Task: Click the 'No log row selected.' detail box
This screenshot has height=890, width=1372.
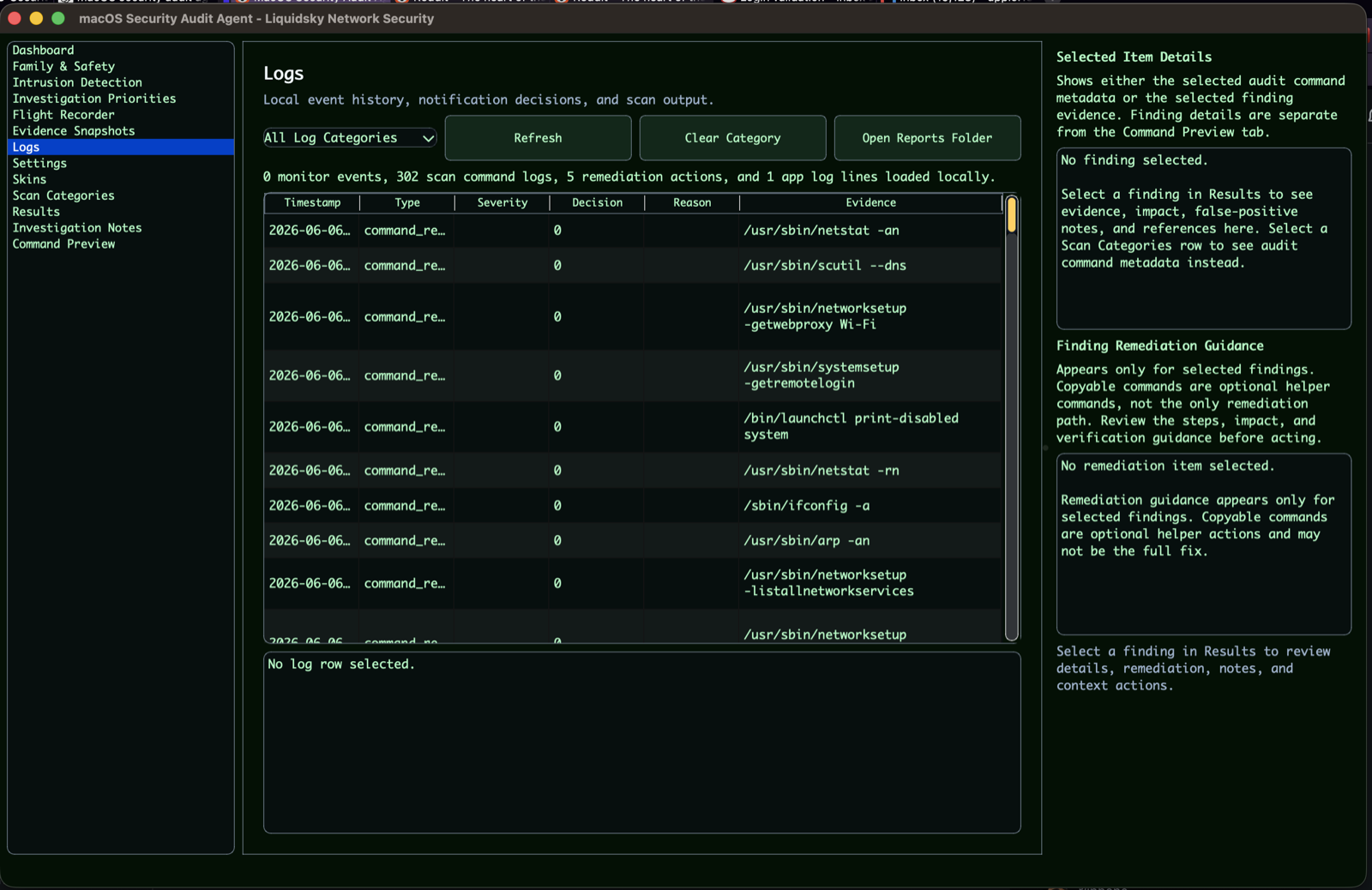Action: [641, 743]
